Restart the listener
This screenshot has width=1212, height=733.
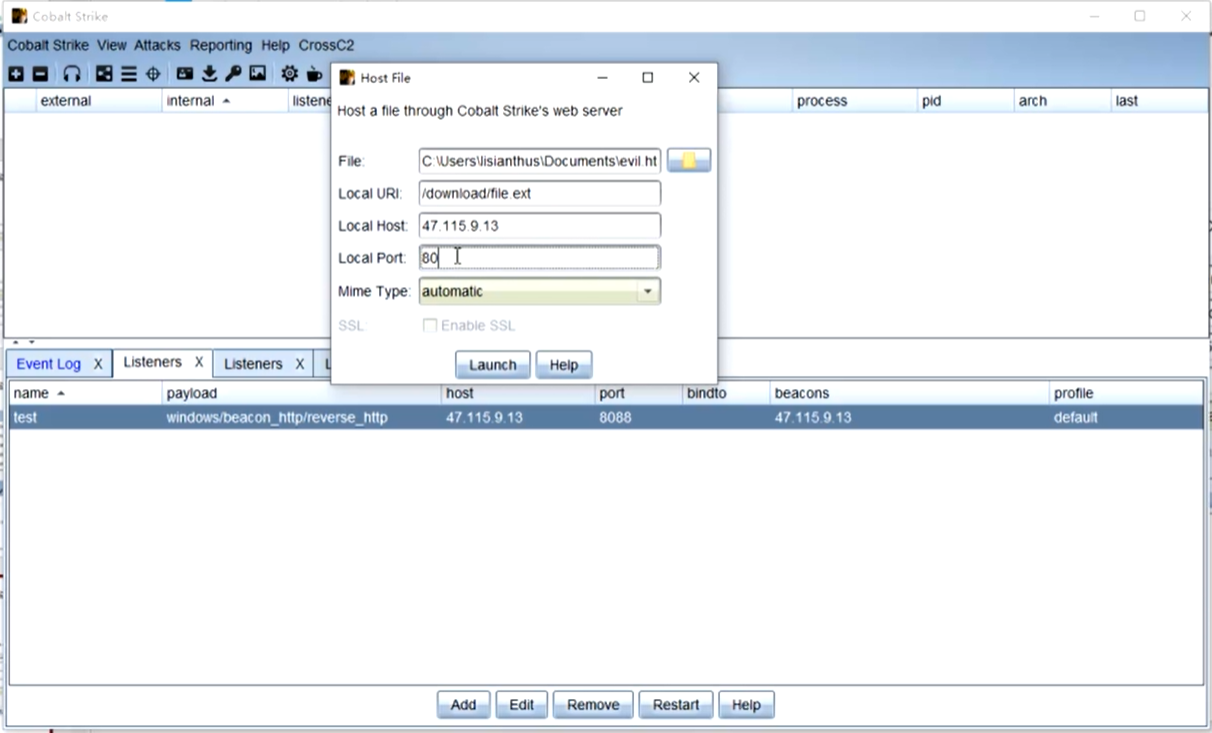(676, 705)
